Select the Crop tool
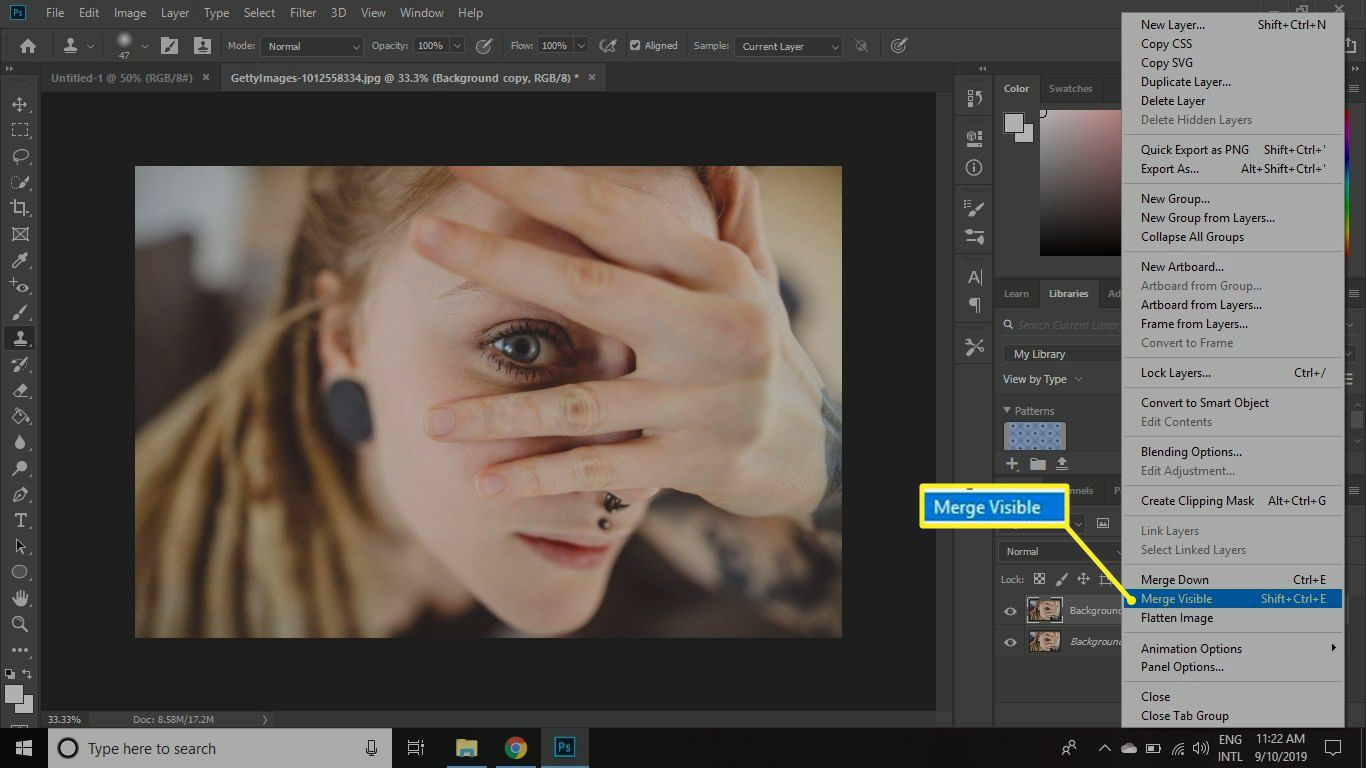The image size is (1366, 768). click(20, 208)
